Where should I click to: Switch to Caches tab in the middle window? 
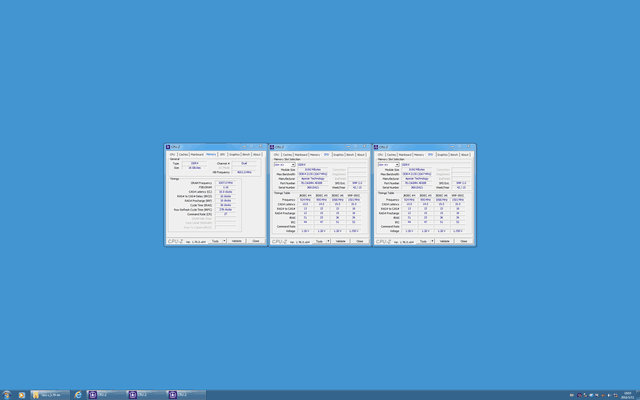pos(287,155)
